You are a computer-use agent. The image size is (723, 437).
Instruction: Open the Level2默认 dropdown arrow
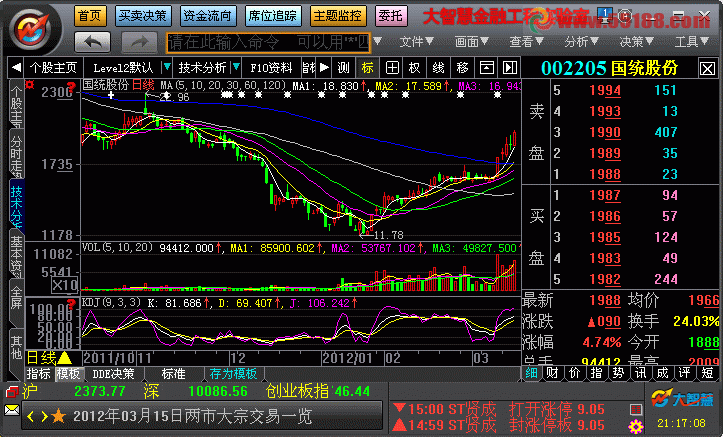point(167,68)
